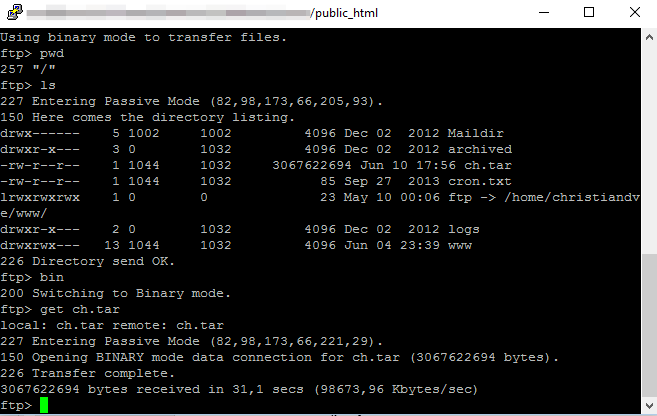This screenshot has width=657, height=416.
Task: Close the PuTTY session window
Action: click(x=634, y=13)
